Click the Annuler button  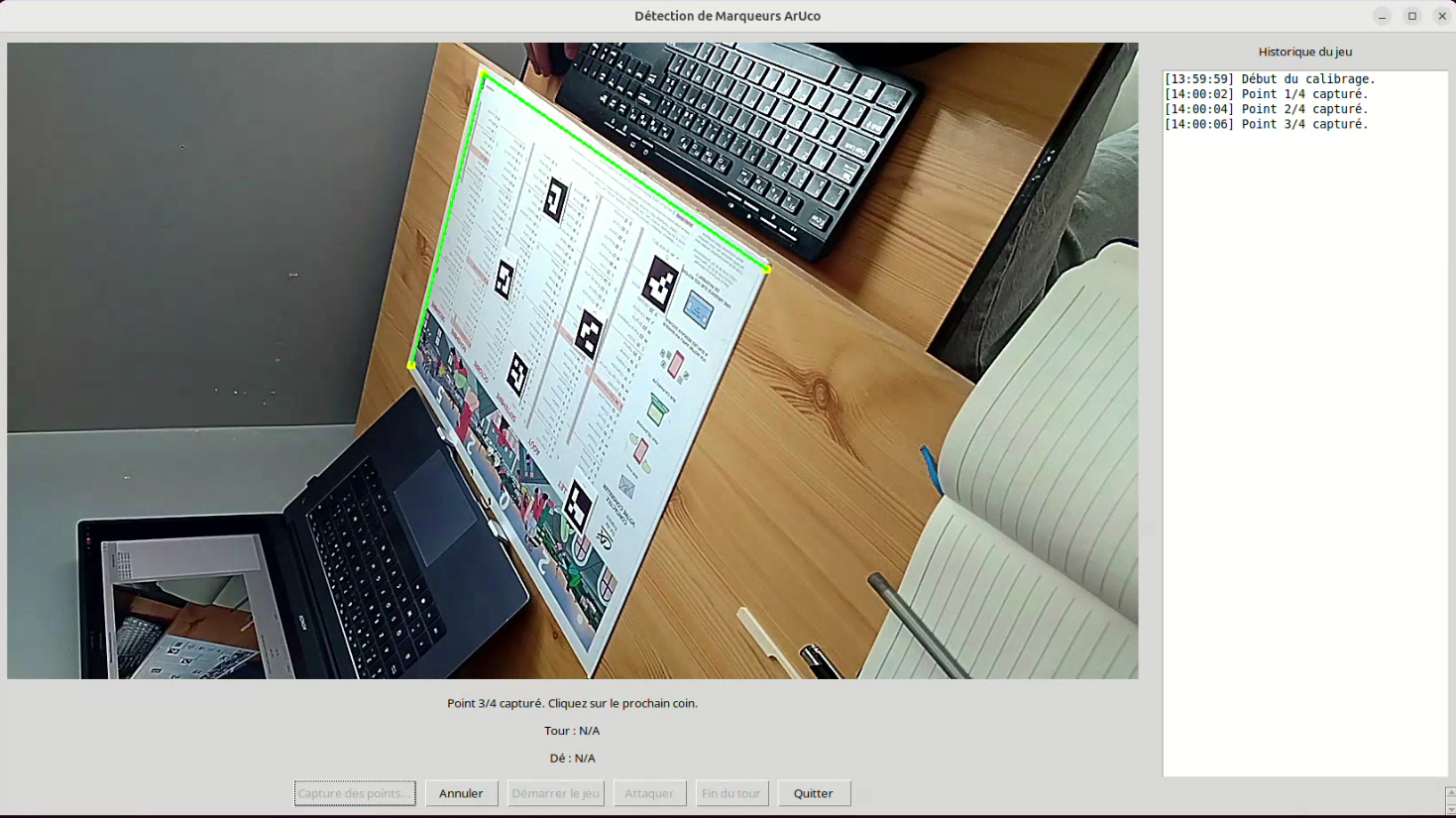[461, 793]
